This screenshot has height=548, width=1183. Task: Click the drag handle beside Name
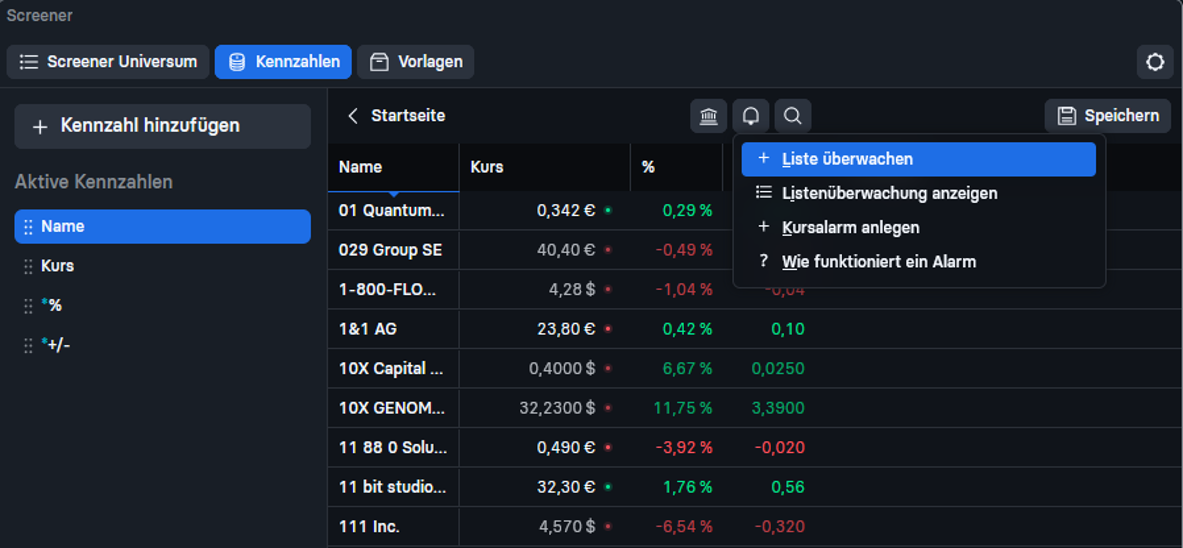coord(29,226)
